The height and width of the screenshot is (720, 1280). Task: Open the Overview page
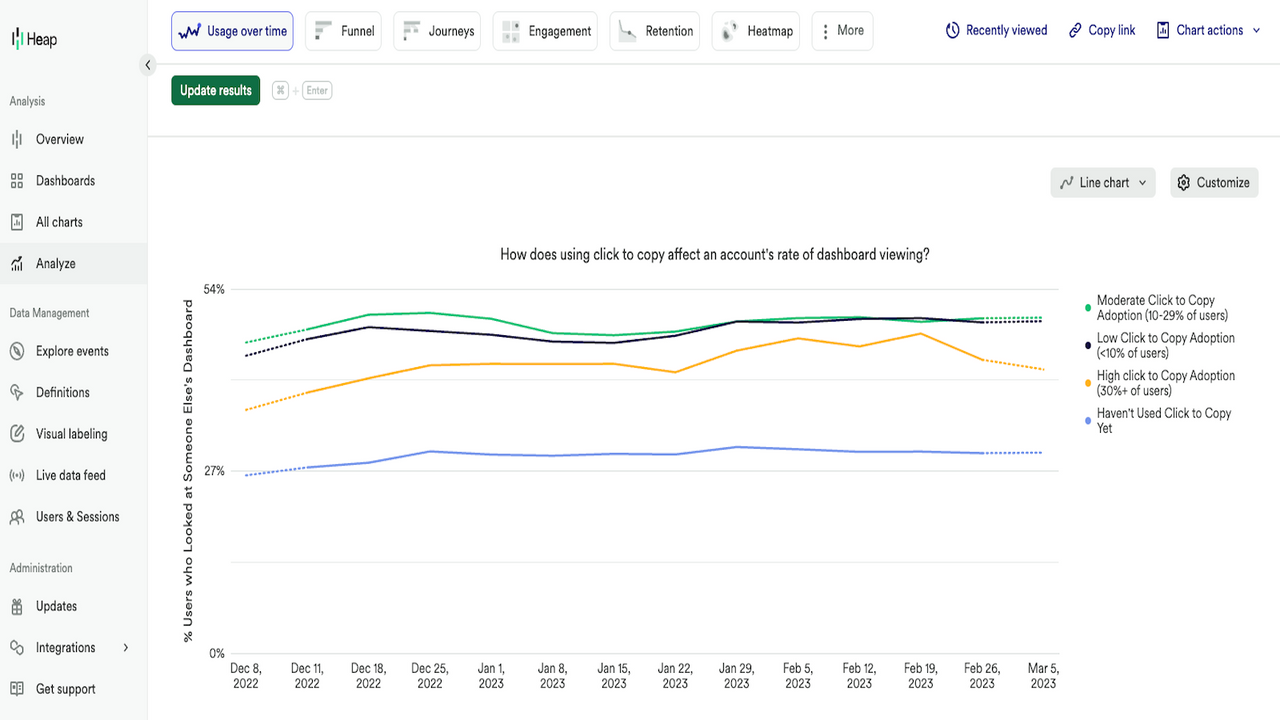pos(60,139)
